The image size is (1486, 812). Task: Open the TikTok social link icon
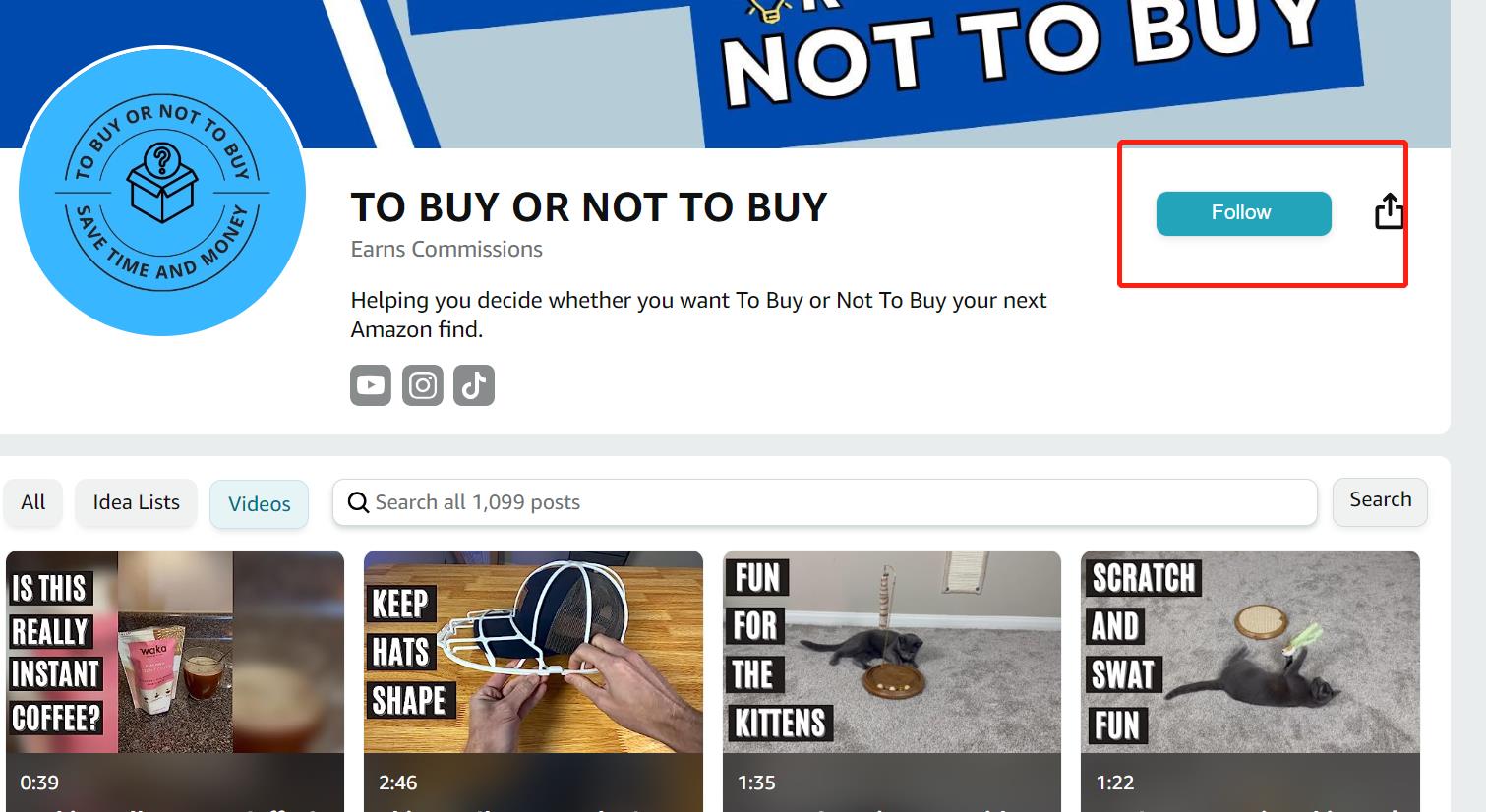(474, 385)
